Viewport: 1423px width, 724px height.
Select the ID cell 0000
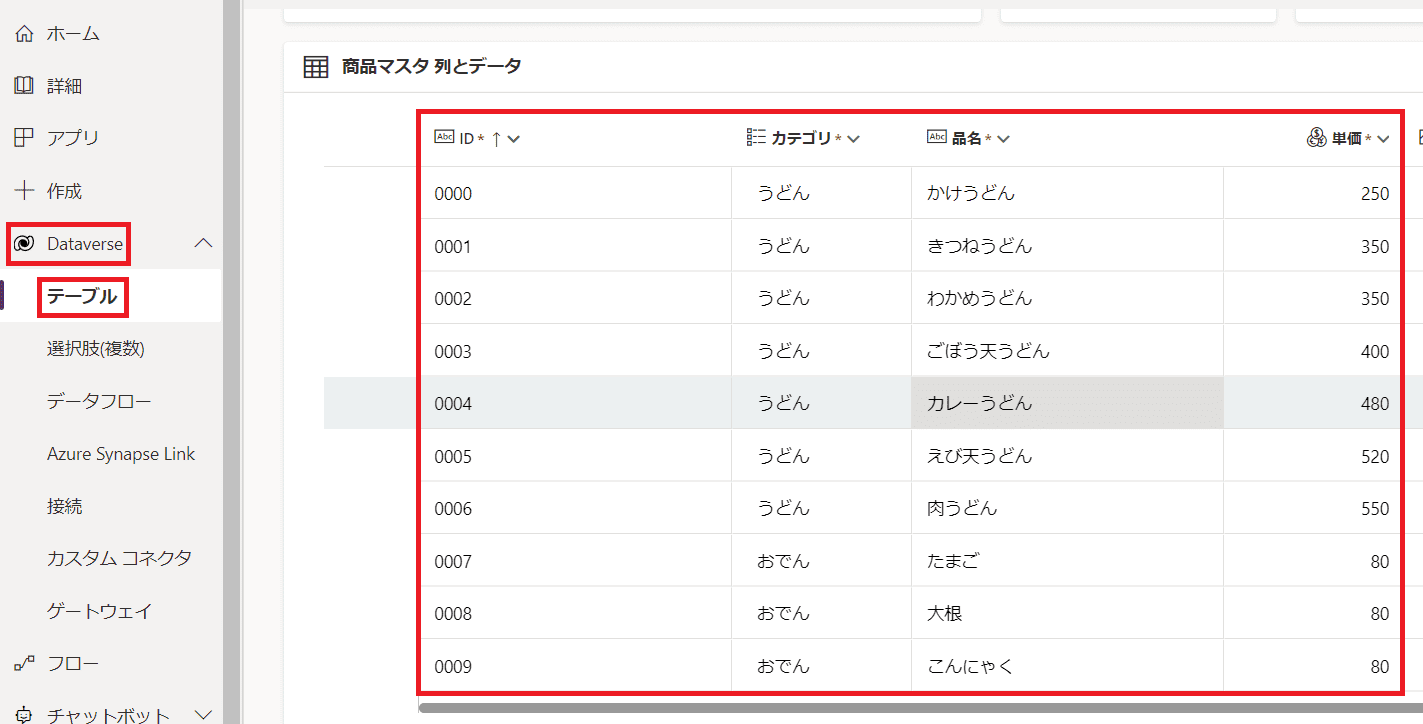click(575, 193)
